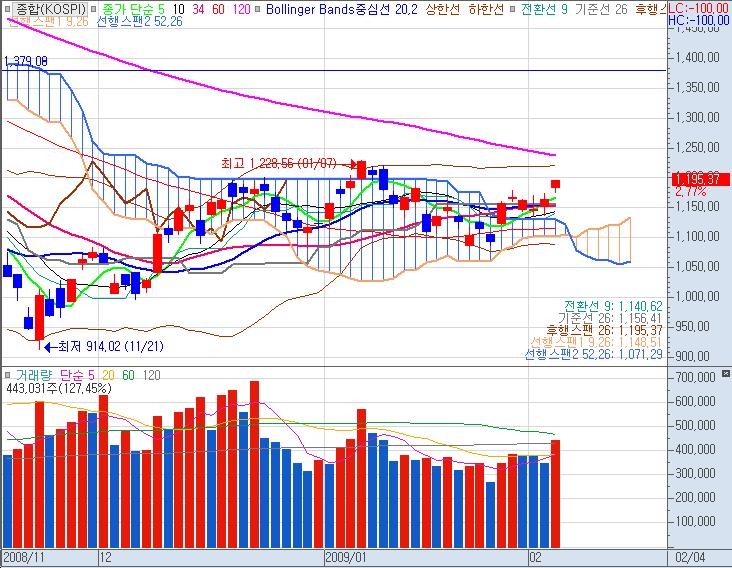This screenshot has width=732, height=568.
Task: Select the 2009/01 date on time axis
Action: point(347,554)
